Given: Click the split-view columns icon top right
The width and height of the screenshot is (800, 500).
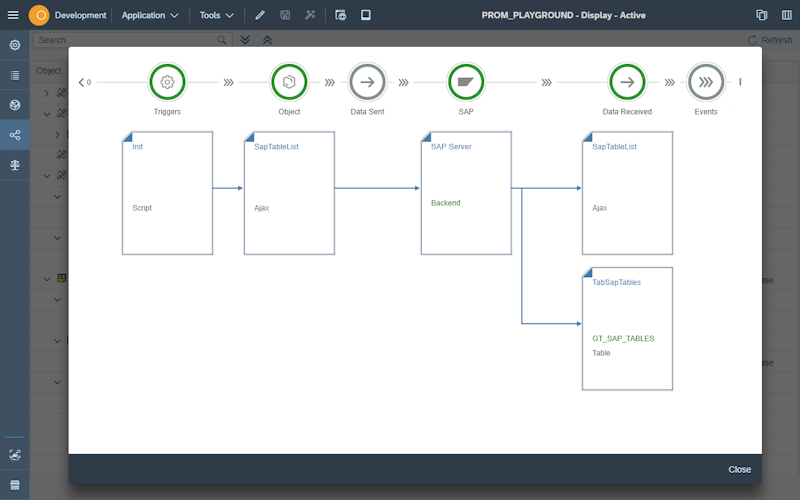Looking at the screenshot, I should pyautogui.click(x=787, y=15).
